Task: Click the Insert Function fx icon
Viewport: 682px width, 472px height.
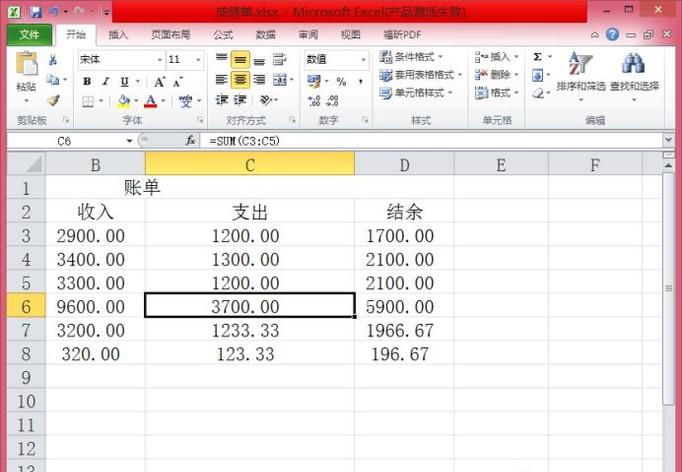Action: click(x=191, y=141)
